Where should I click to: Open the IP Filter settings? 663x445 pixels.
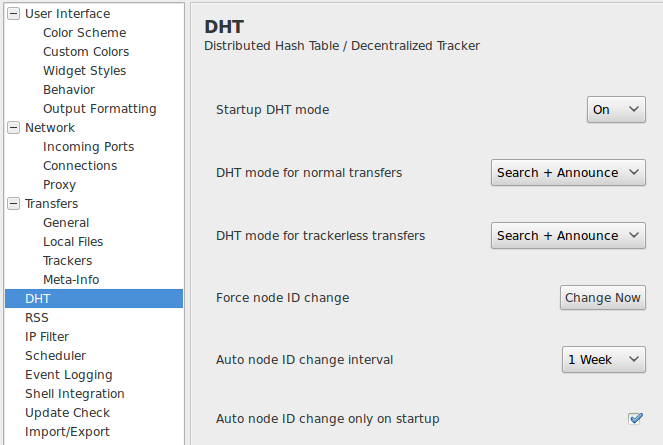click(x=47, y=337)
